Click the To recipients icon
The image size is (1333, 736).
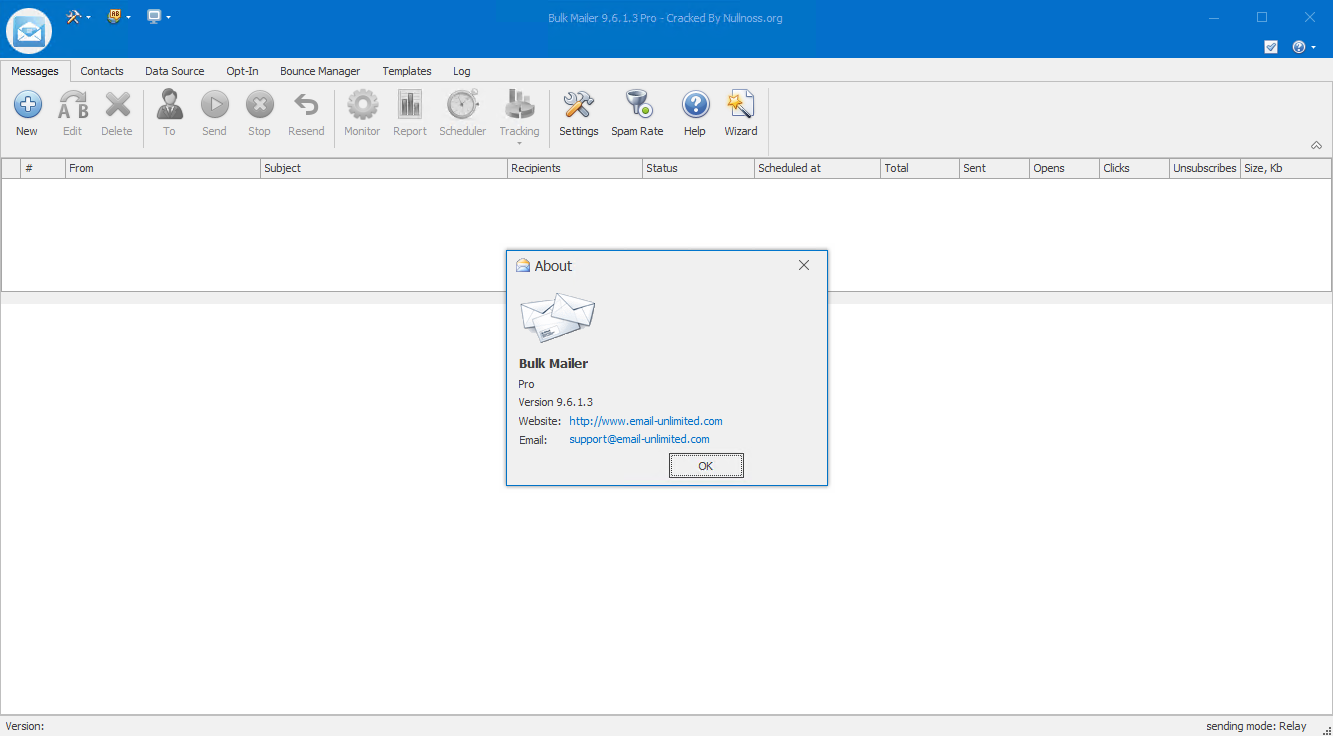click(x=169, y=104)
